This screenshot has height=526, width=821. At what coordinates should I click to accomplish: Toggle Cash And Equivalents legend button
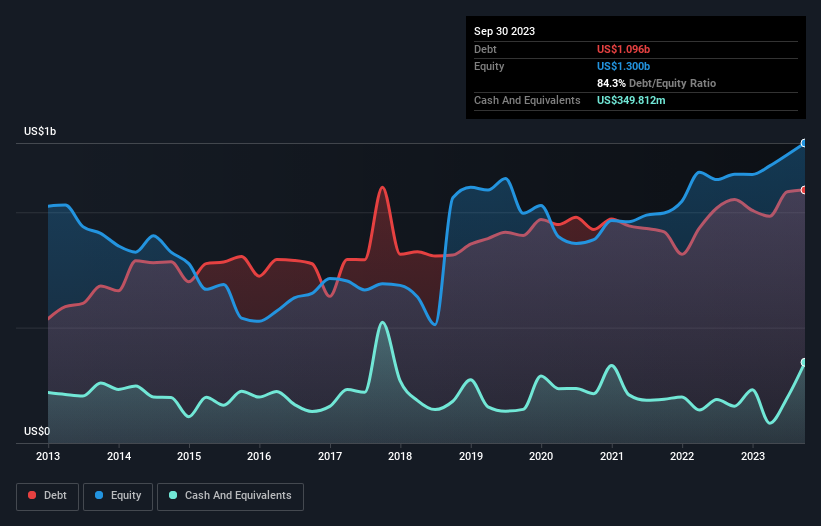click(x=230, y=496)
